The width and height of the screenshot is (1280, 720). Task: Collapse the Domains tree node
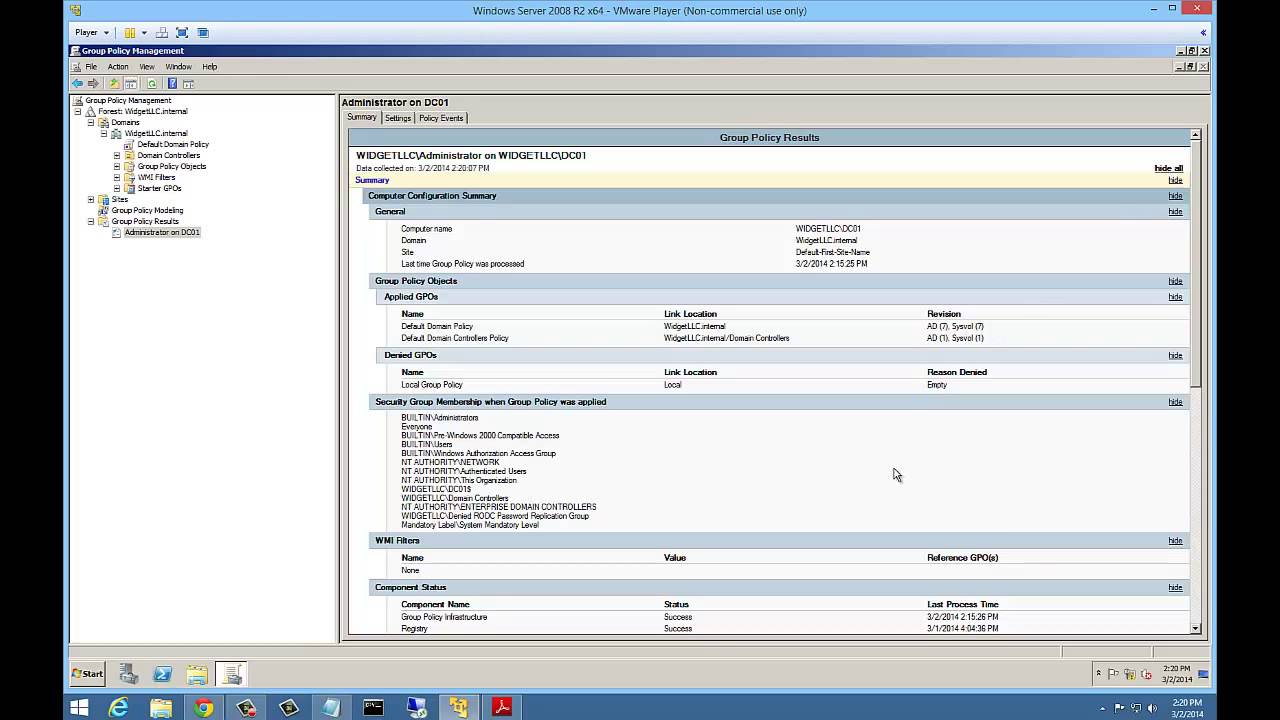90,122
